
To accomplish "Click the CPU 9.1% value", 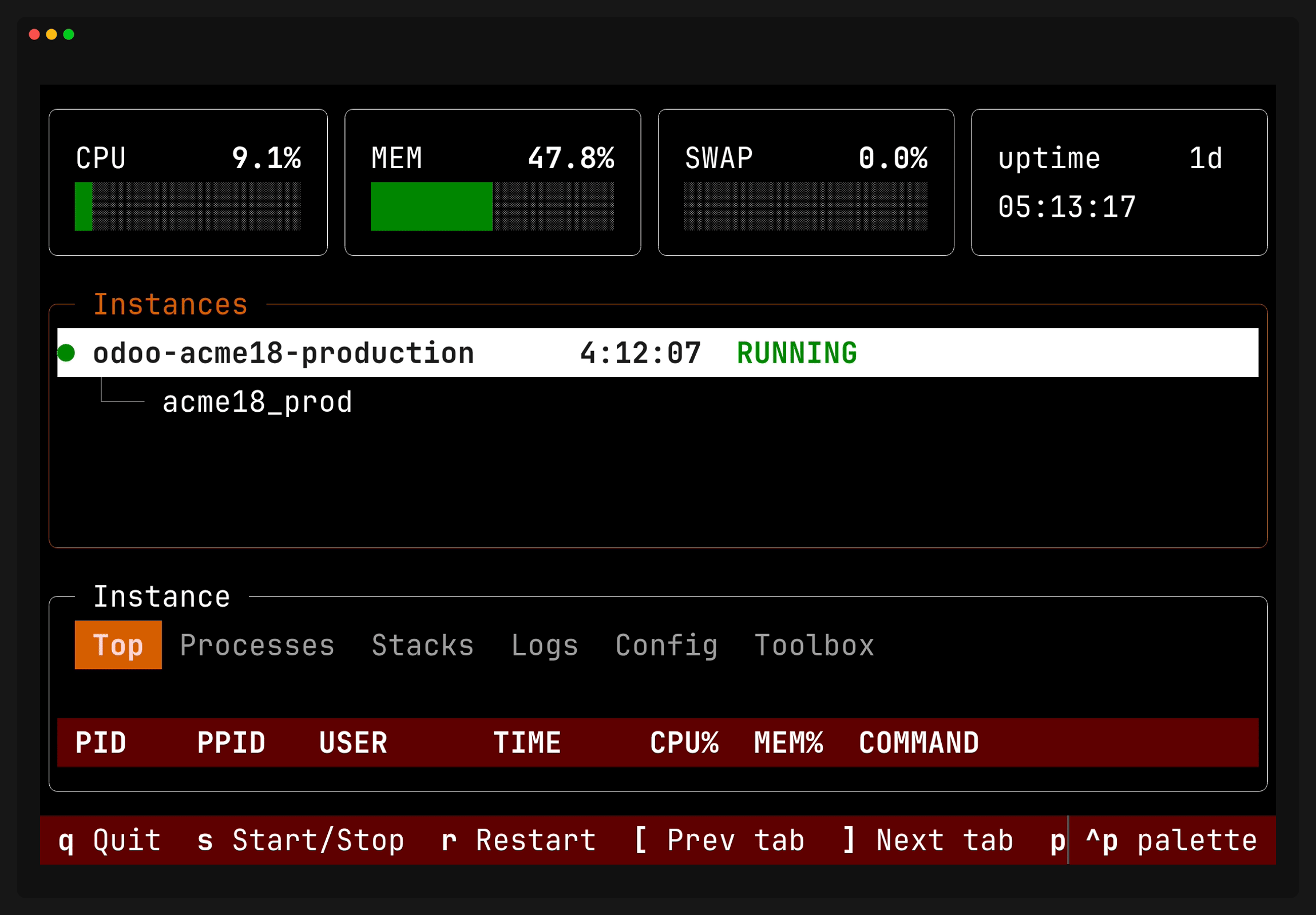I will point(267,158).
